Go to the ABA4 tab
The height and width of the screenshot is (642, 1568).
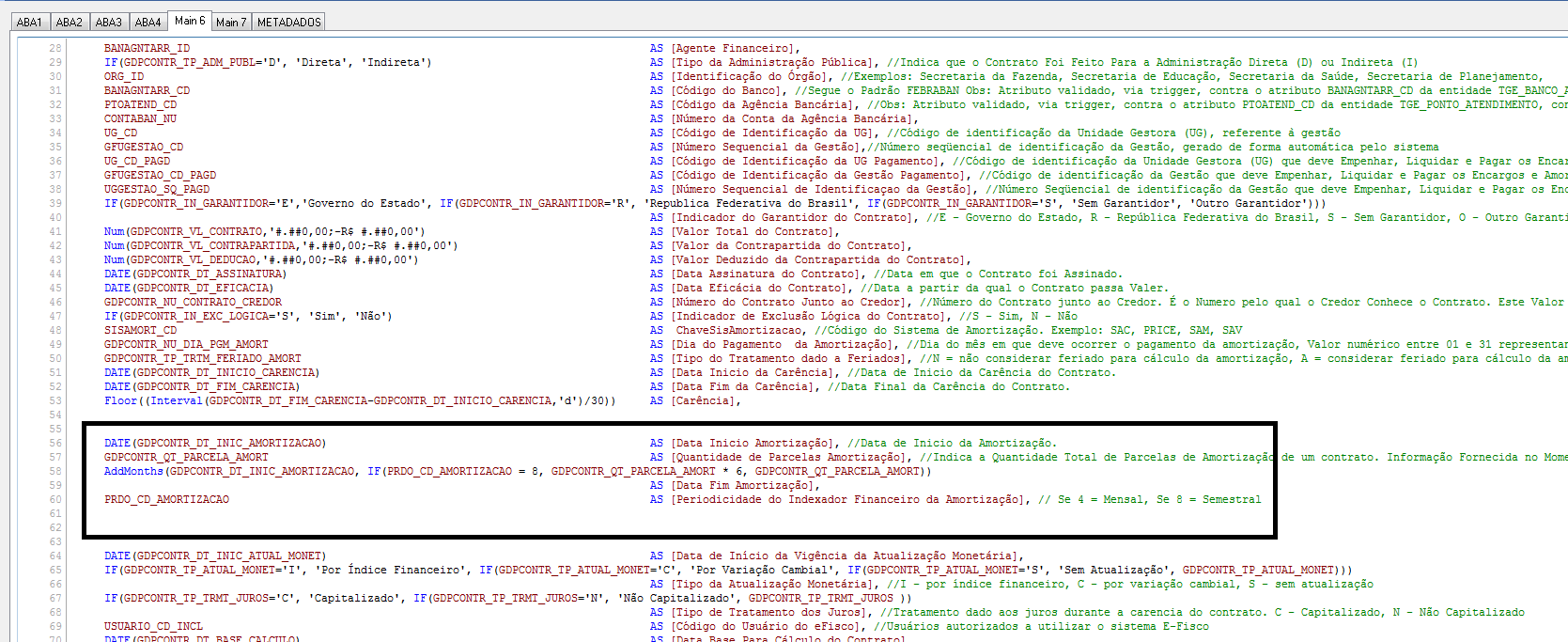tap(148, 22)
